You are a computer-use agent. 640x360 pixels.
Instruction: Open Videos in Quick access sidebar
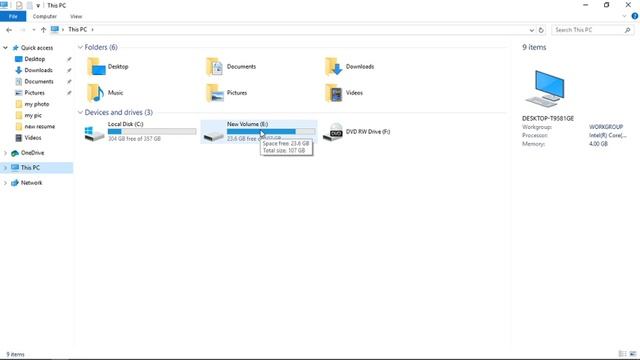(x=33, y=138)
